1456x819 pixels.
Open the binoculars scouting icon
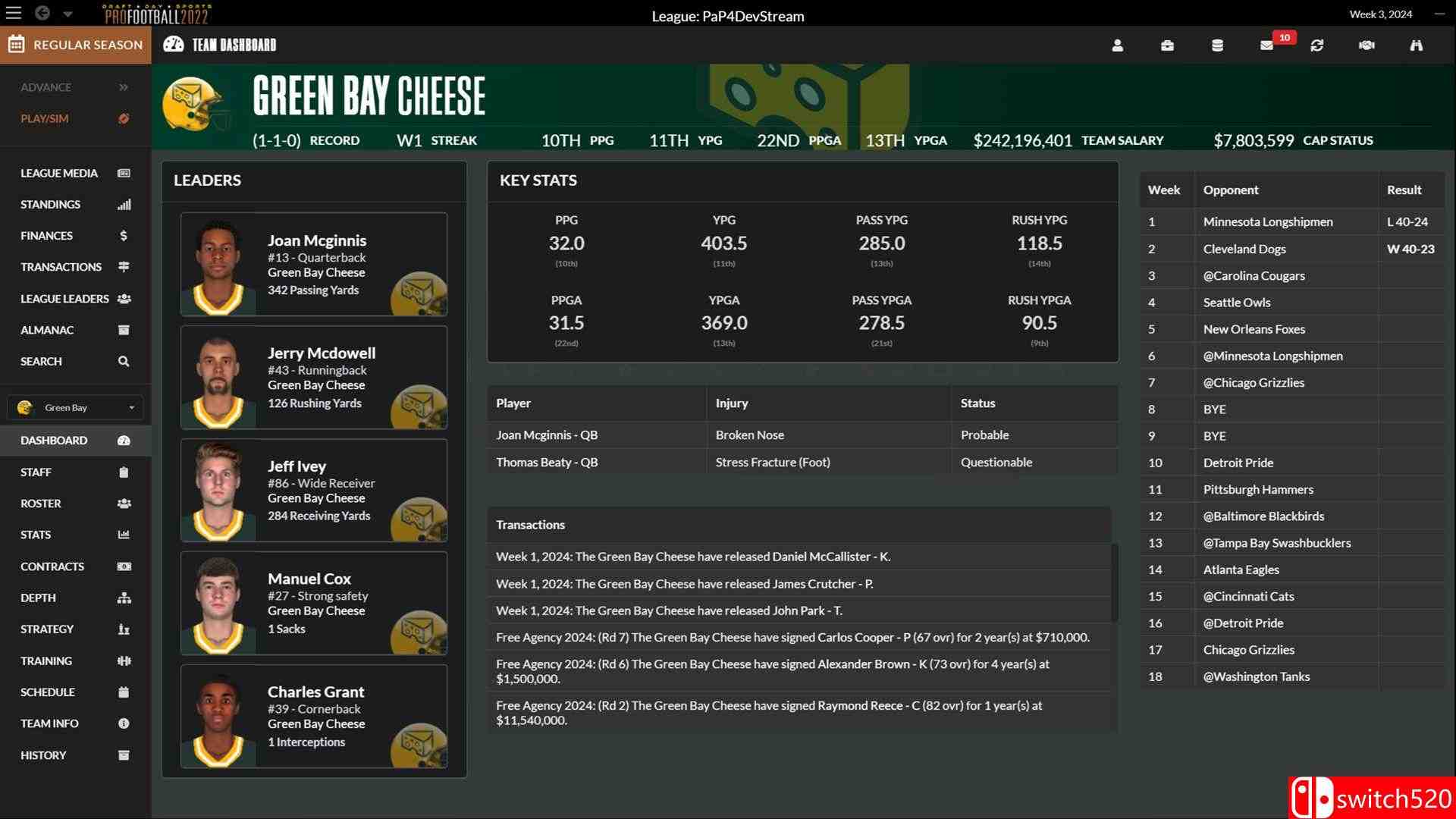(1416, 45)
